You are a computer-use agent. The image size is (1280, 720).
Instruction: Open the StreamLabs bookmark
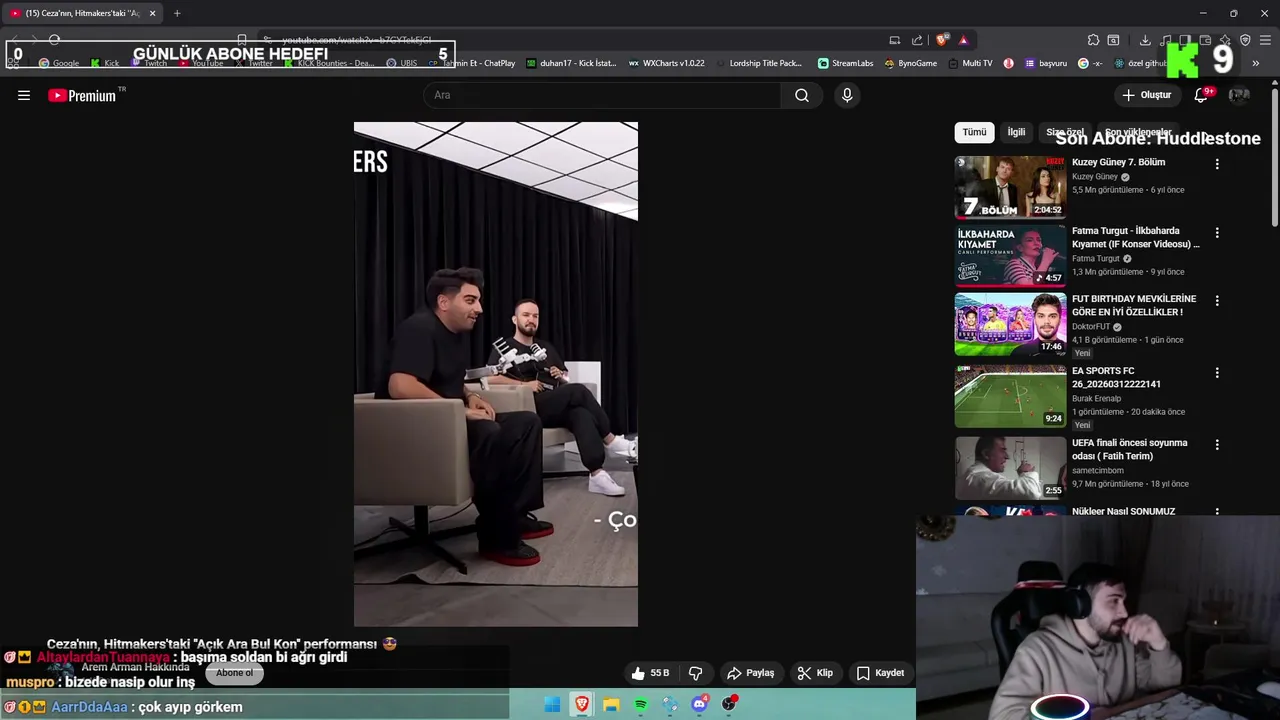click(845, 63)
